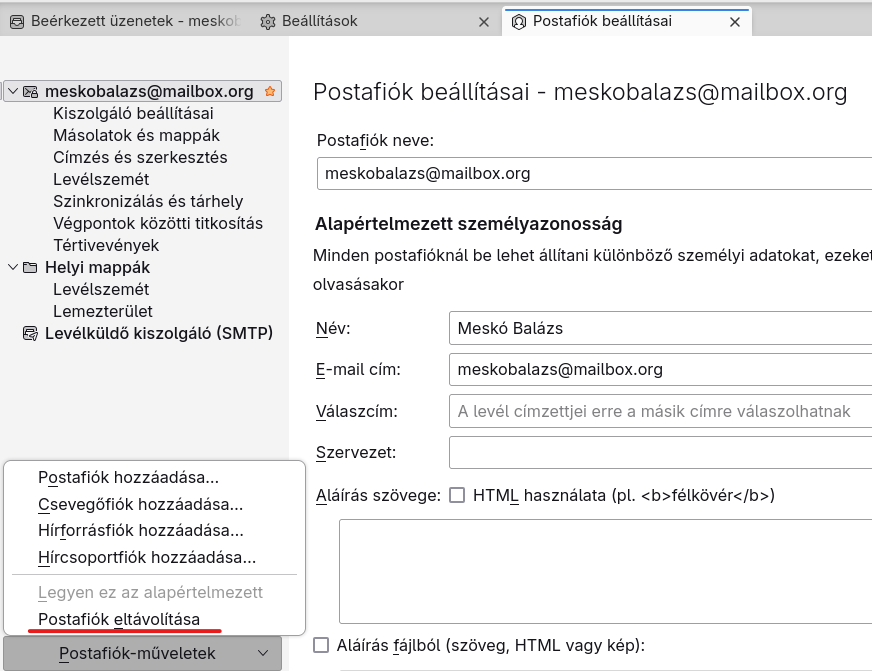Viewport: 872px width, 671px height.
Task: Click the Postafiók beállításai tab icon
Action: tap(518, 21)
